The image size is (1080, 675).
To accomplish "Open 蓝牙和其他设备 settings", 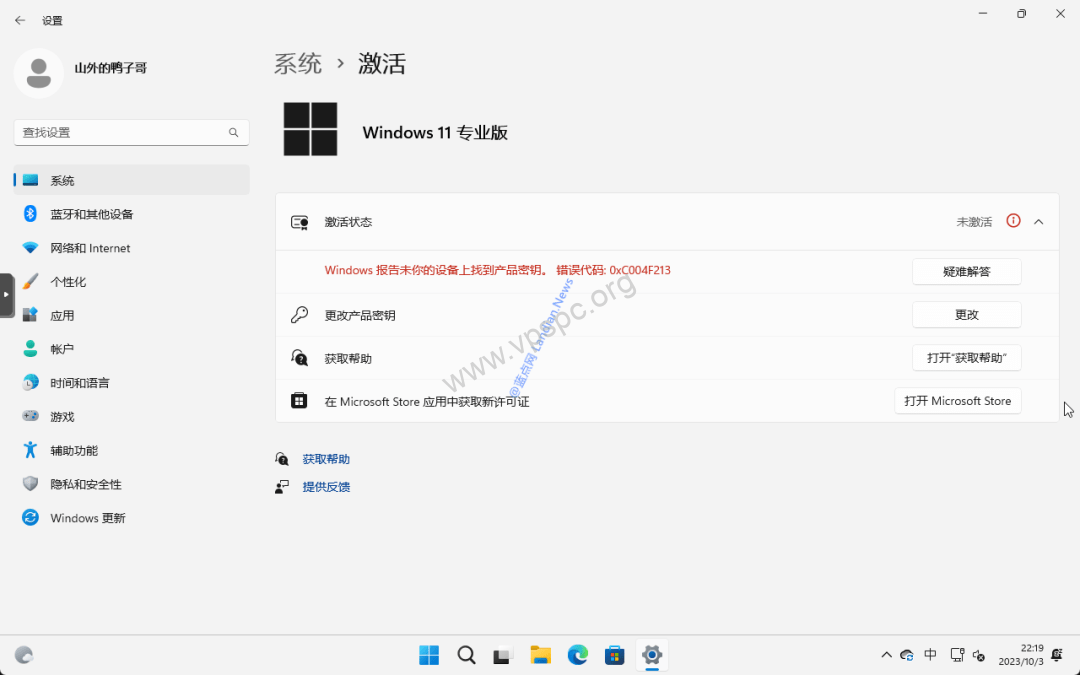I will [132, 214].
